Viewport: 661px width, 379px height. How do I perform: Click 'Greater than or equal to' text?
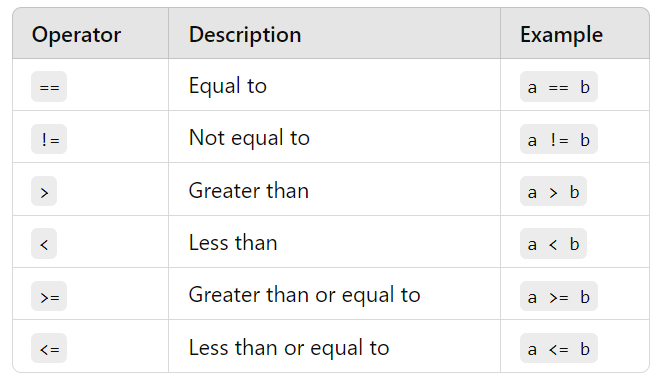(x=304, y=295)
